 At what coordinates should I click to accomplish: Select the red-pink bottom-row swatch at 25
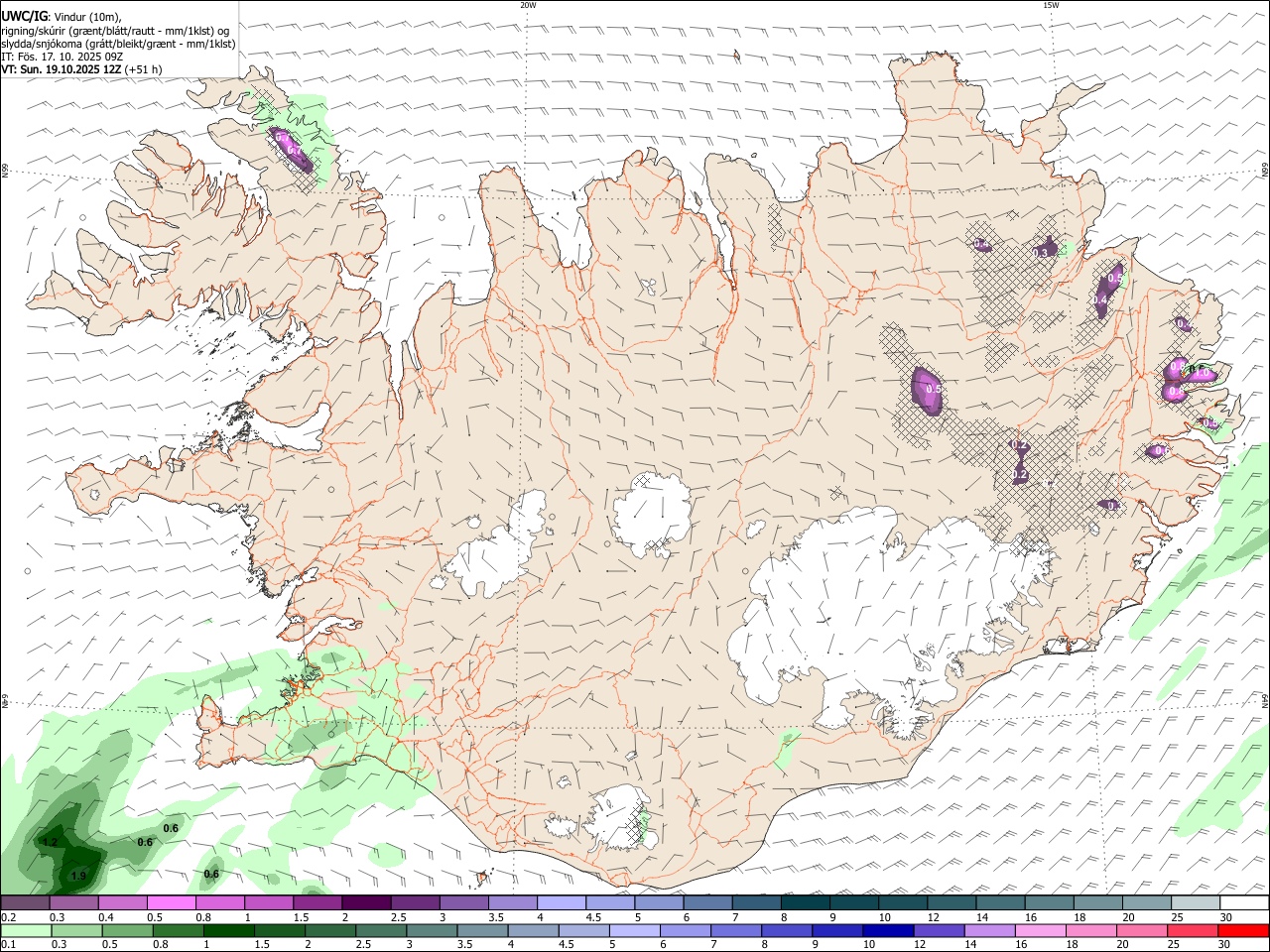pos(1193,931)
